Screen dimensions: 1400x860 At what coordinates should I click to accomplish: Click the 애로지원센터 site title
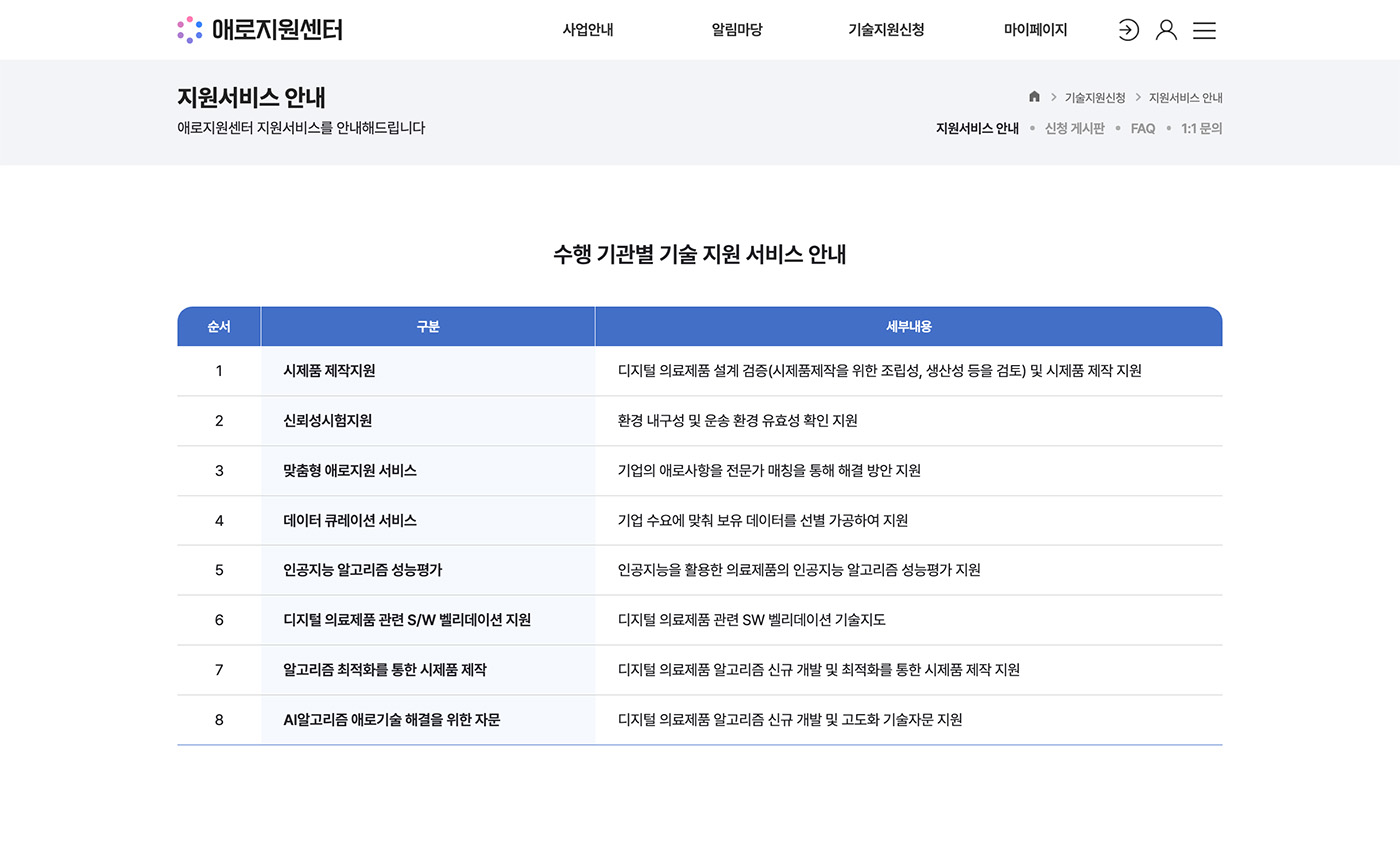279,30
